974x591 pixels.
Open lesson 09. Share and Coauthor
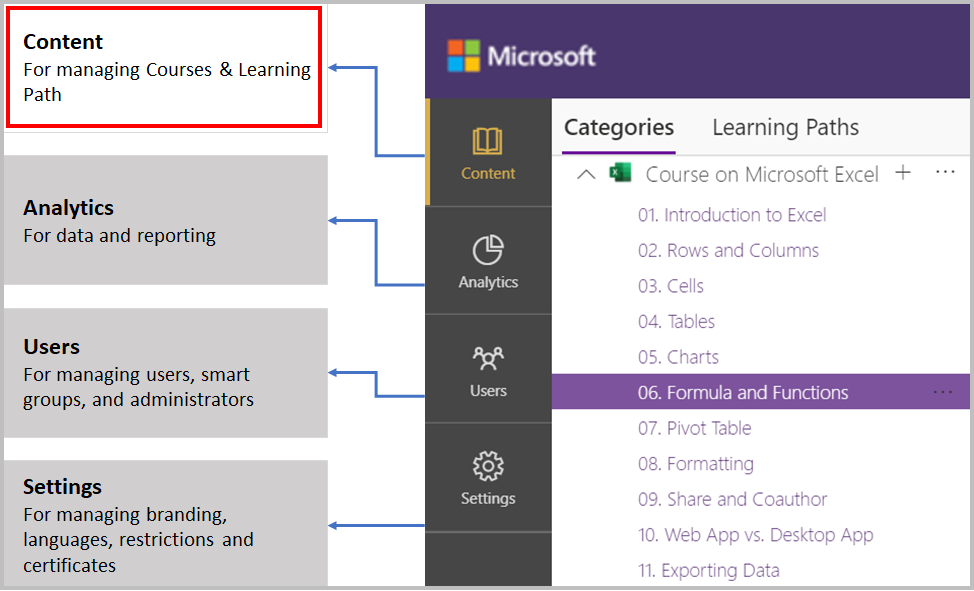coord(732,500)
